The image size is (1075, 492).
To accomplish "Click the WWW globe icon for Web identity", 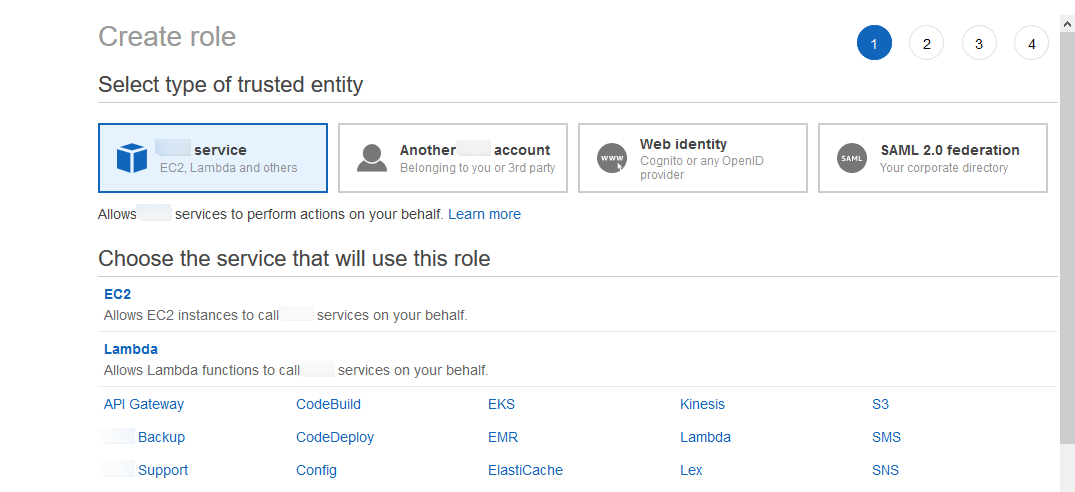I will click(612, 158).
